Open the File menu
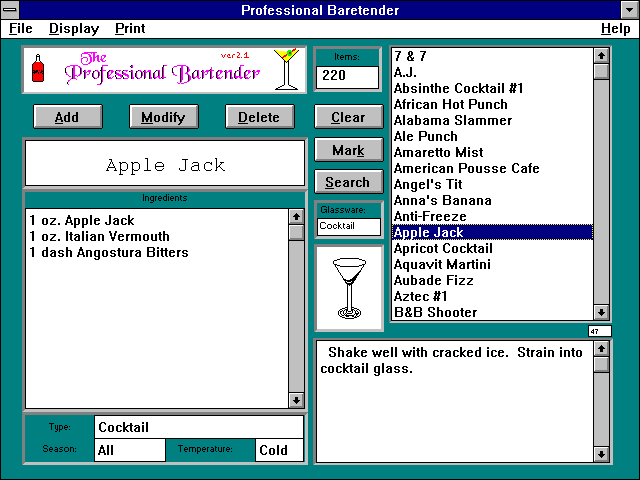The width and height of the screenshot is (640, 480). pos(21,29)
